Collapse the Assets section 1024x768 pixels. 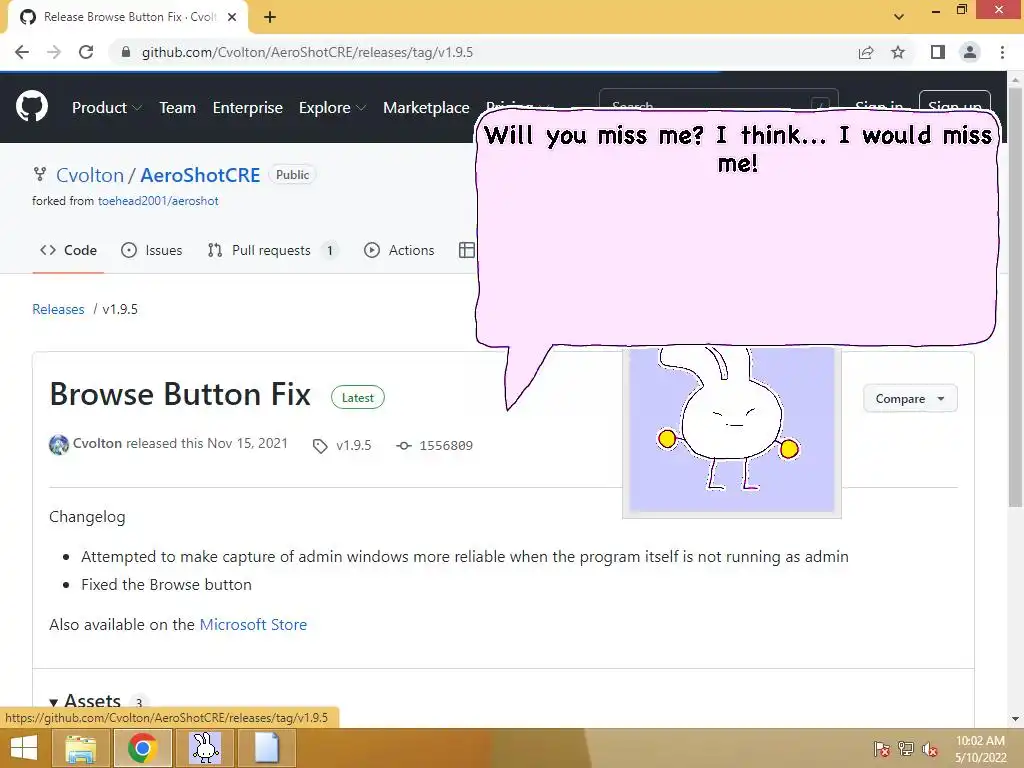pos(85,702)
